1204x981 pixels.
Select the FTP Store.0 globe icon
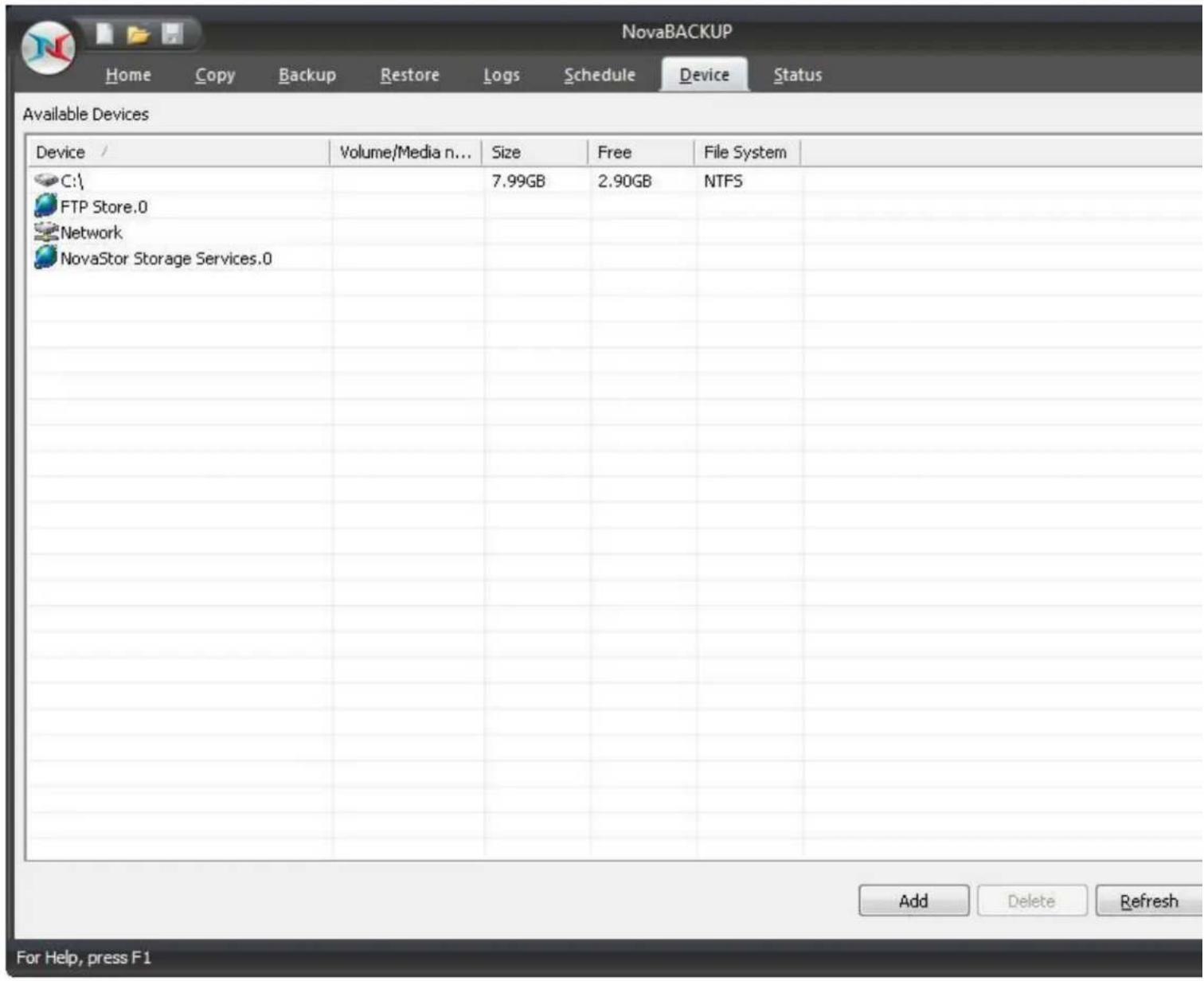click(46, 205)
